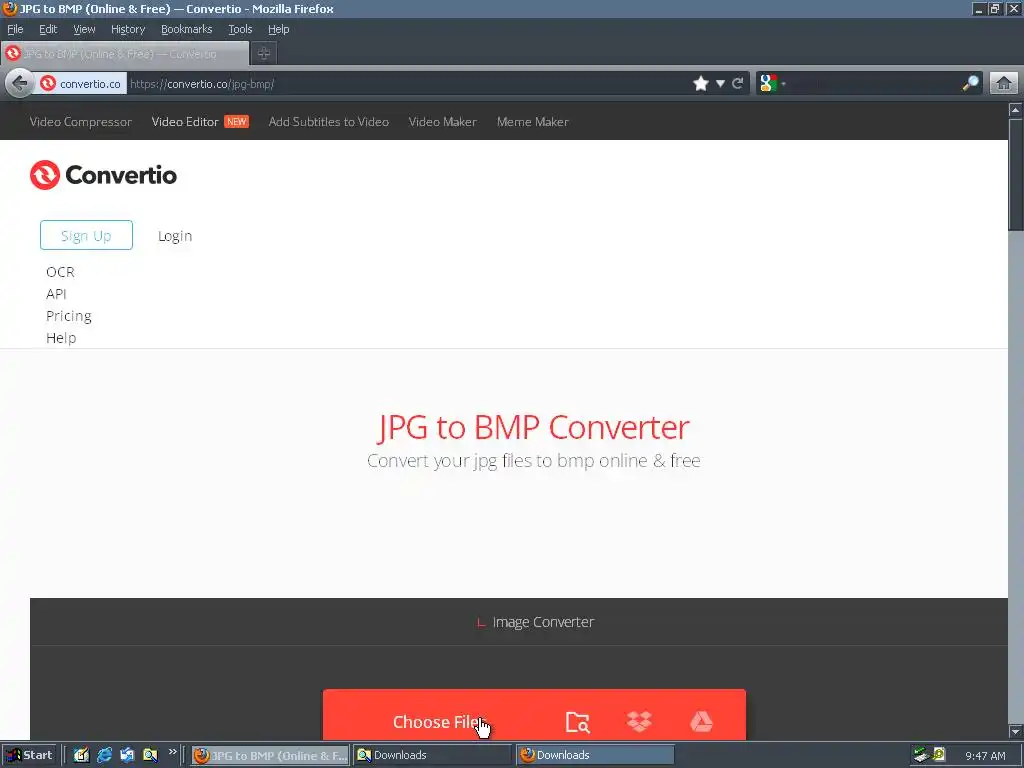Click the vertical scrollbar thumb
Viewport: 1024px width, 768px height.
[1016, 174]
